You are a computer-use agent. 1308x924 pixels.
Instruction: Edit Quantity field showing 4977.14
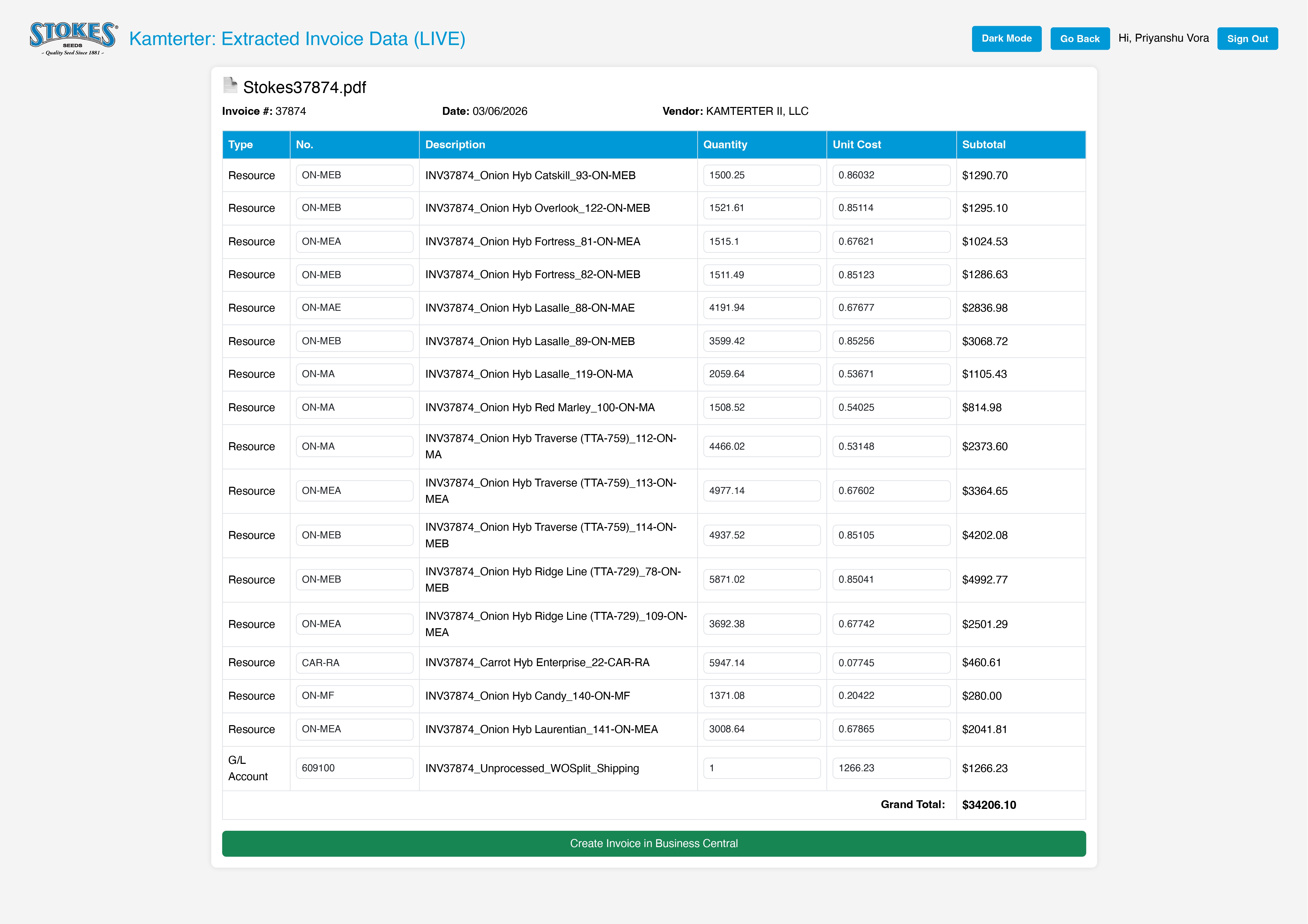pyautogui.click(x=762, y=491)
